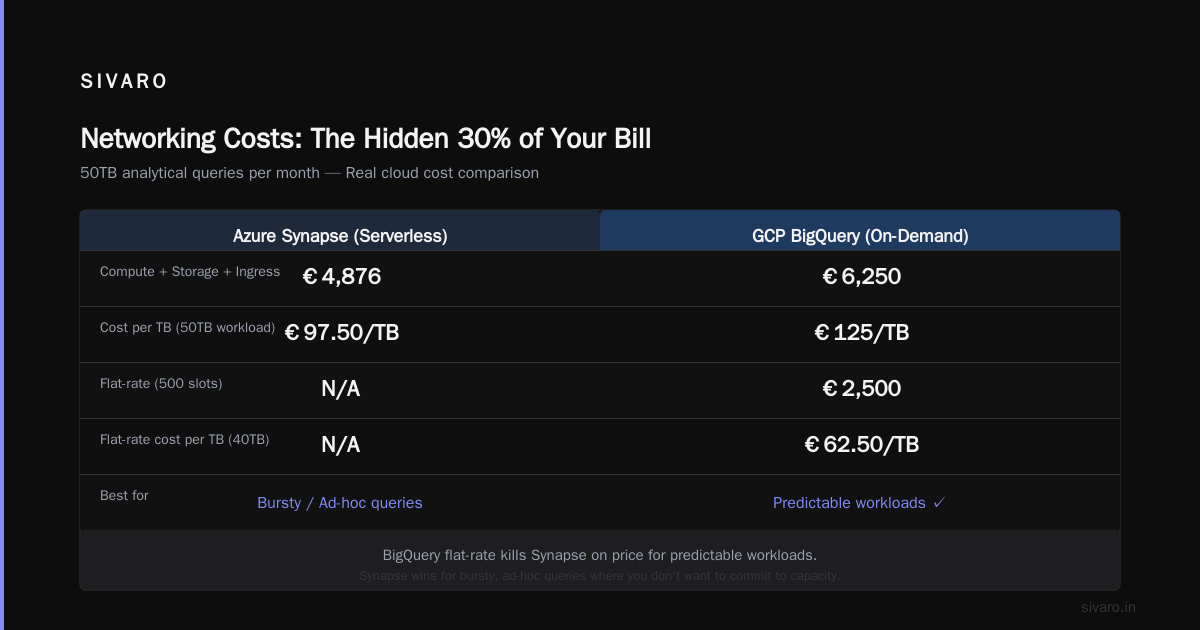The width and height of the screenshot is (1200, 630).
Task: Click the 'Flat-rate cost per TB (40TB)' label
Action: 185,439
